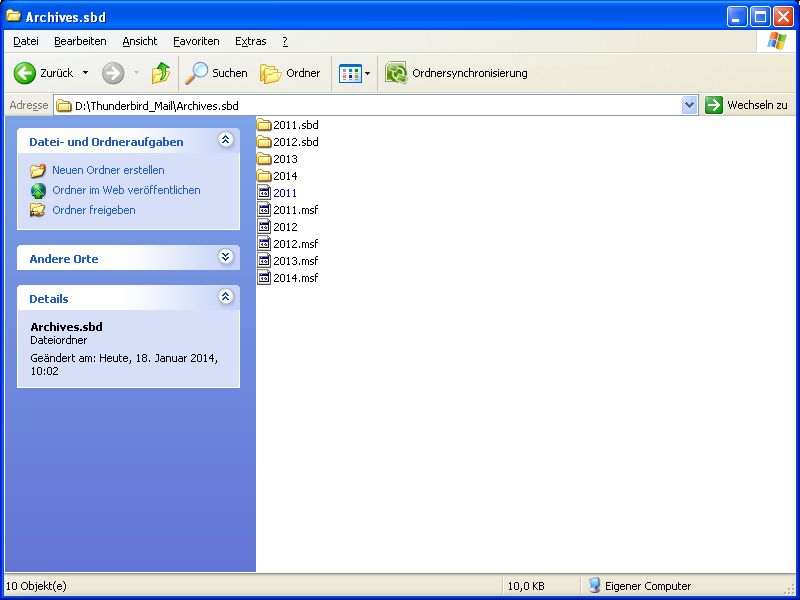Click the Ansichten view mode icon
This screenshot has width=800, height=600.
coord(349,73)
